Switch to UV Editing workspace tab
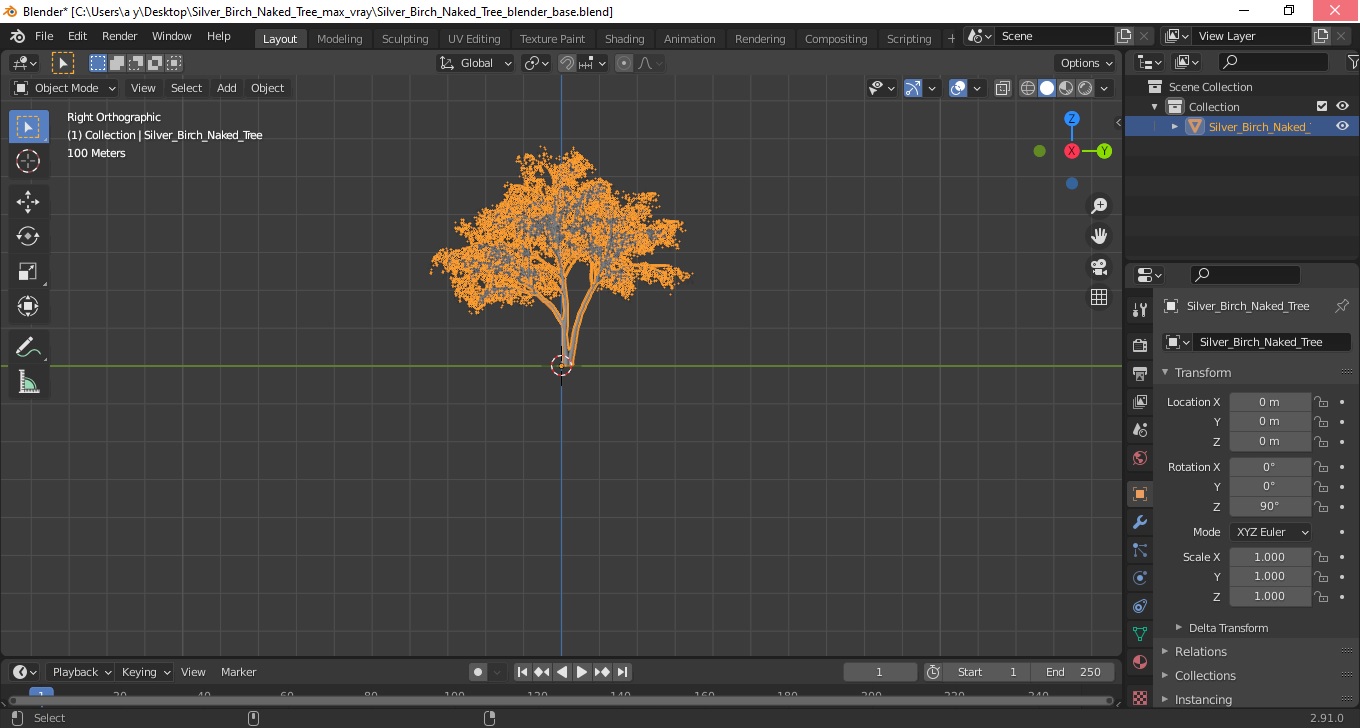This screenshot has width=1360, height=728. [x=474, y=38]
